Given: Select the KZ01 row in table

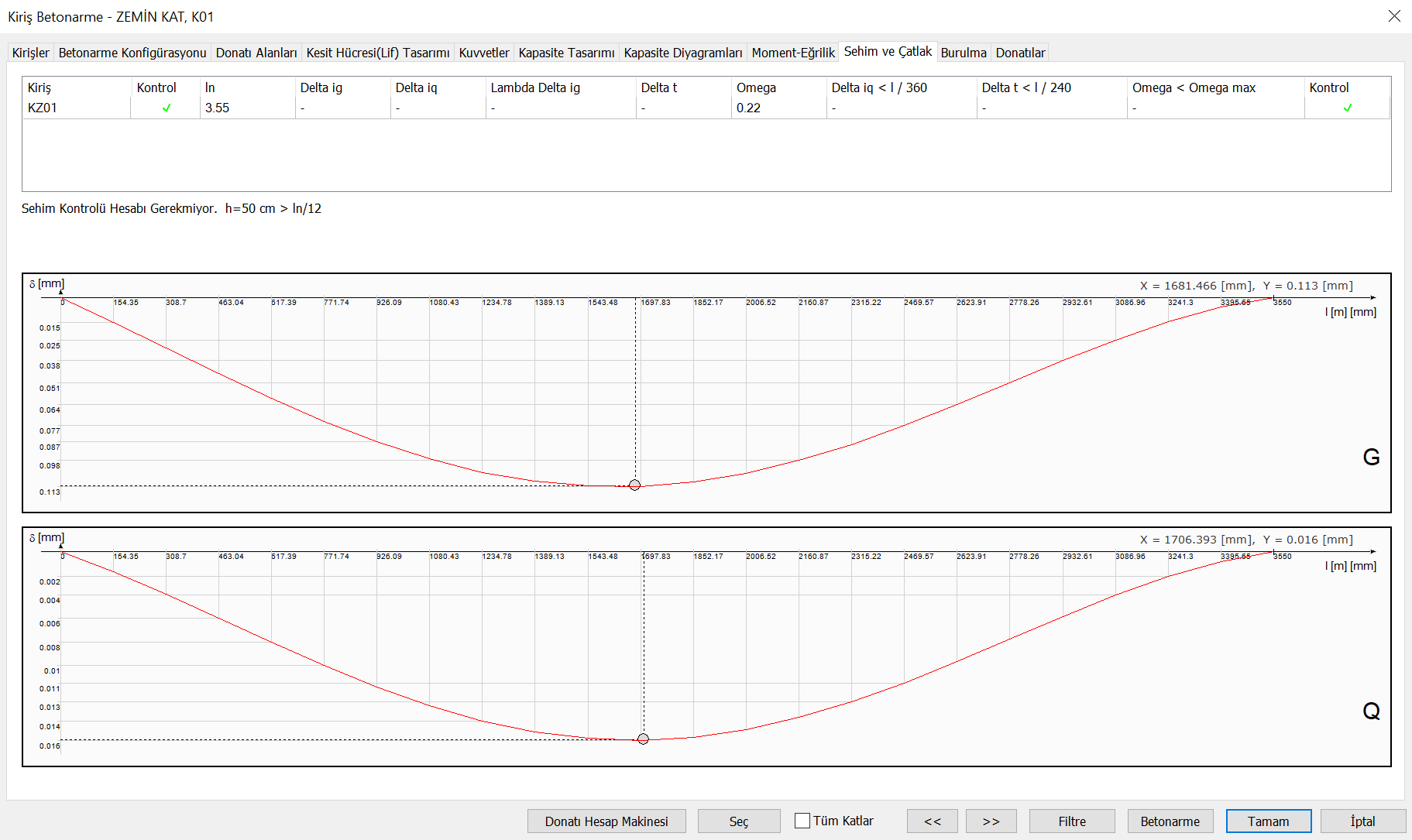Looking at the screenshot, I should pos(43,108).
